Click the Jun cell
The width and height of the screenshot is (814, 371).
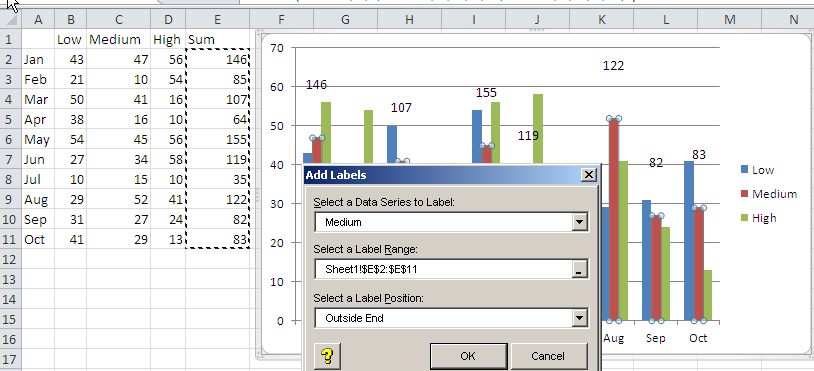pyautogui.click(x=38, y=159)
